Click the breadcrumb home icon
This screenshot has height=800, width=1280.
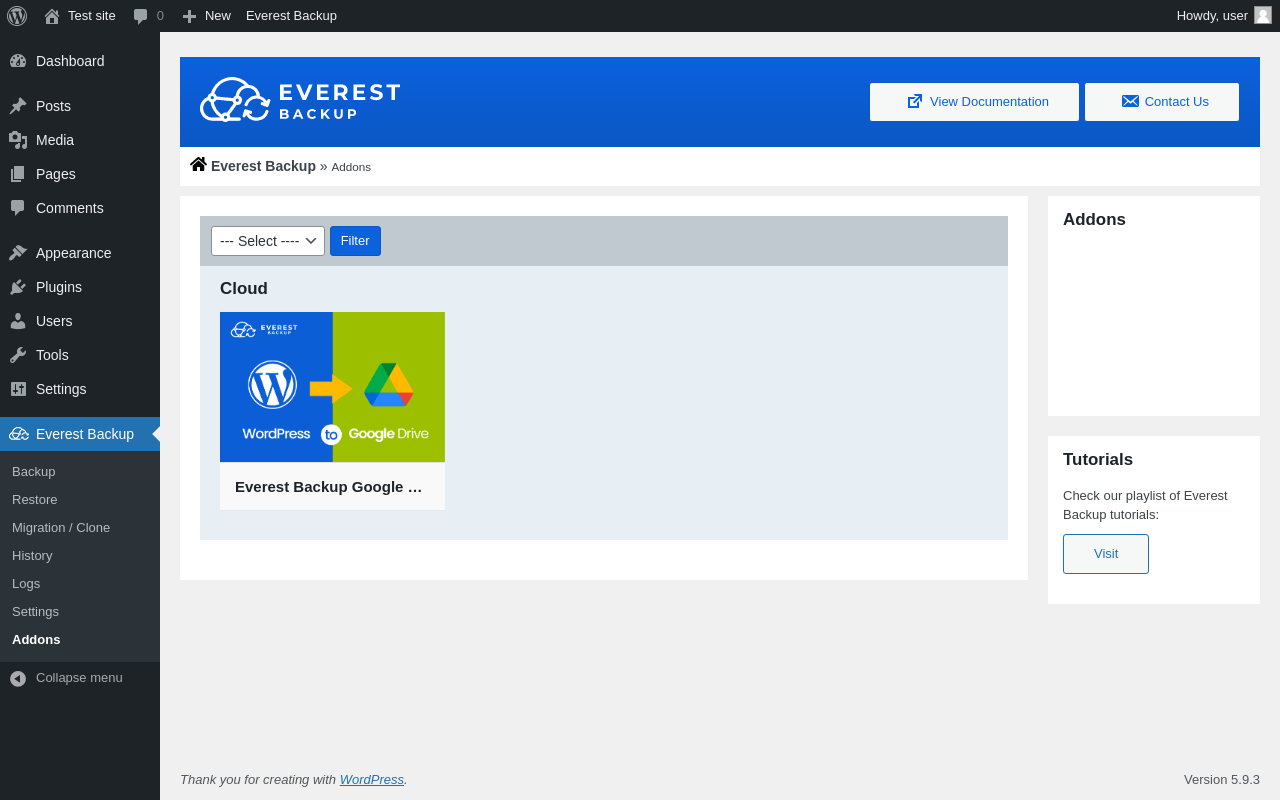pos(198,164)
